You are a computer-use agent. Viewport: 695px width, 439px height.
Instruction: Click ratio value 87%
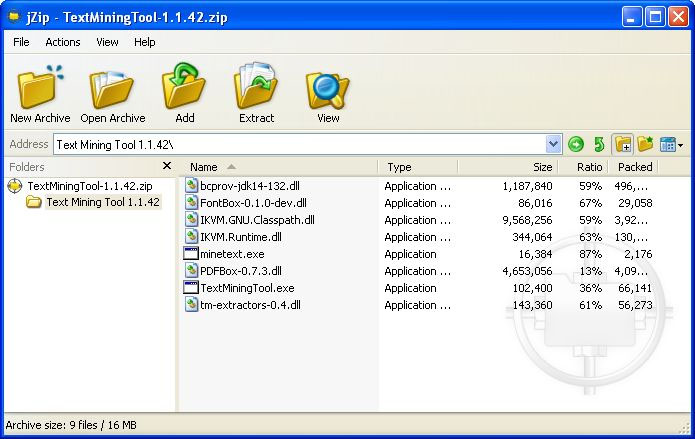[x=590, y=254]
